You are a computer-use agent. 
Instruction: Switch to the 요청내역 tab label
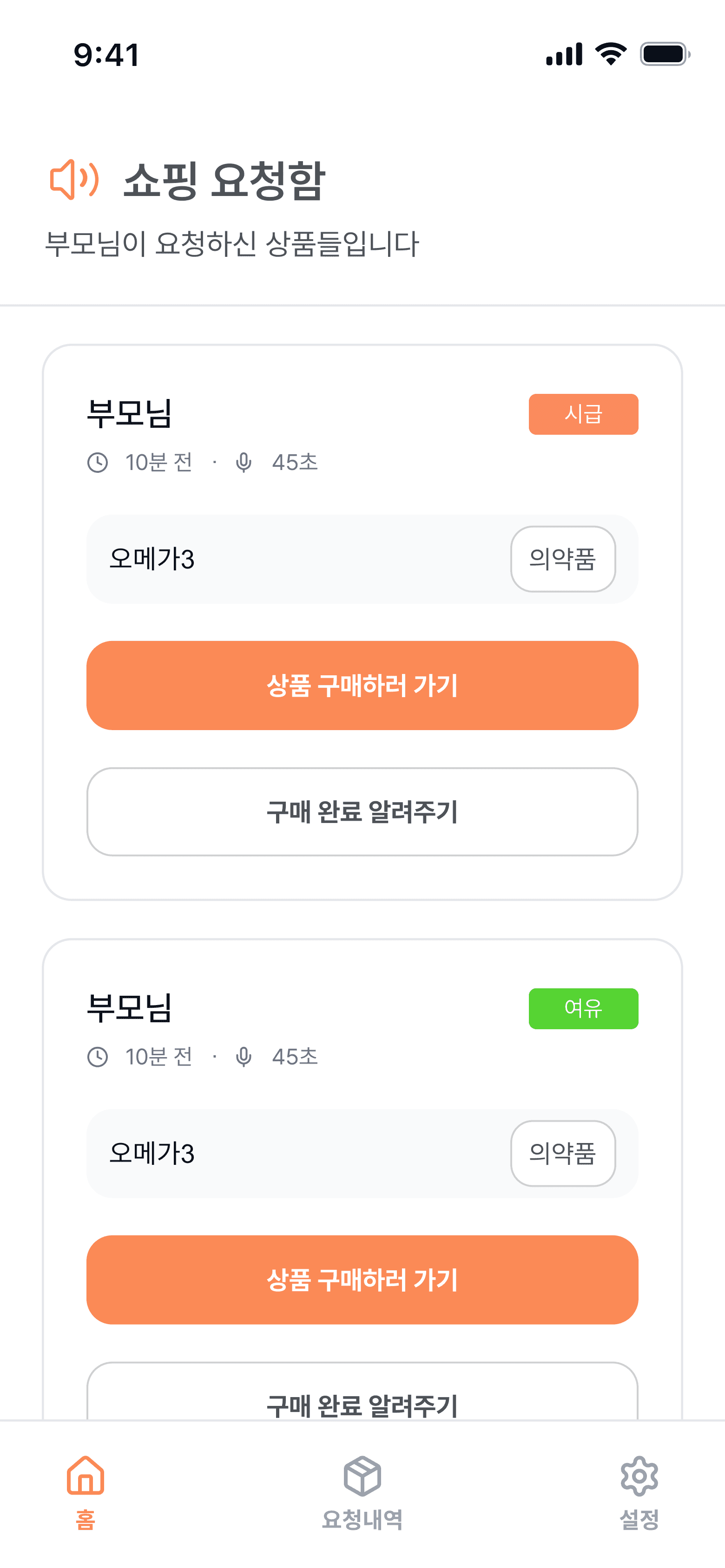362,1520
